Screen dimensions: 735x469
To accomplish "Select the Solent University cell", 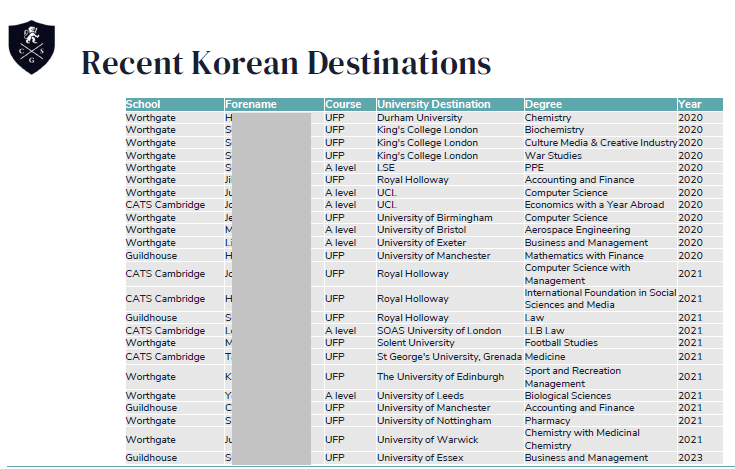I will (450, 343).
